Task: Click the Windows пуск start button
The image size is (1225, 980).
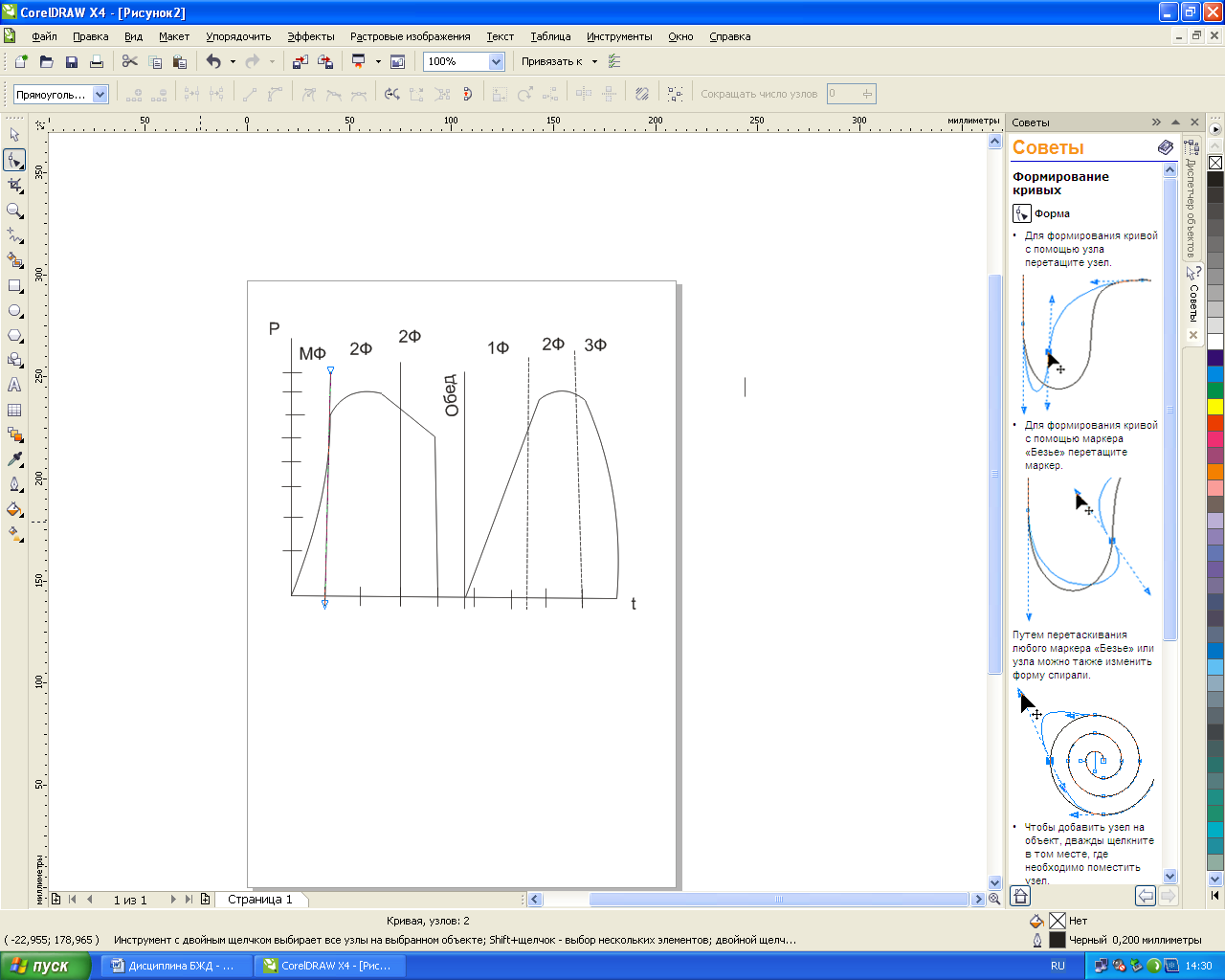Action: tap(45, 966)
